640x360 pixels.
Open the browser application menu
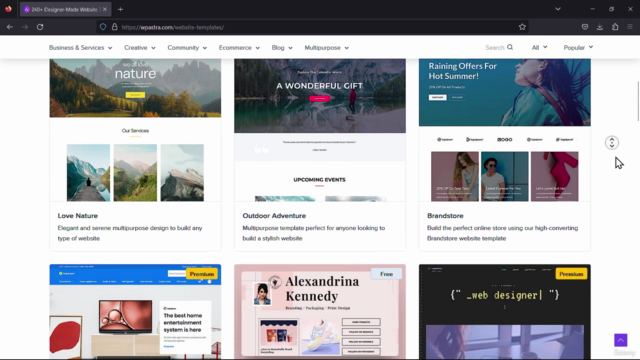pos(630,27)
